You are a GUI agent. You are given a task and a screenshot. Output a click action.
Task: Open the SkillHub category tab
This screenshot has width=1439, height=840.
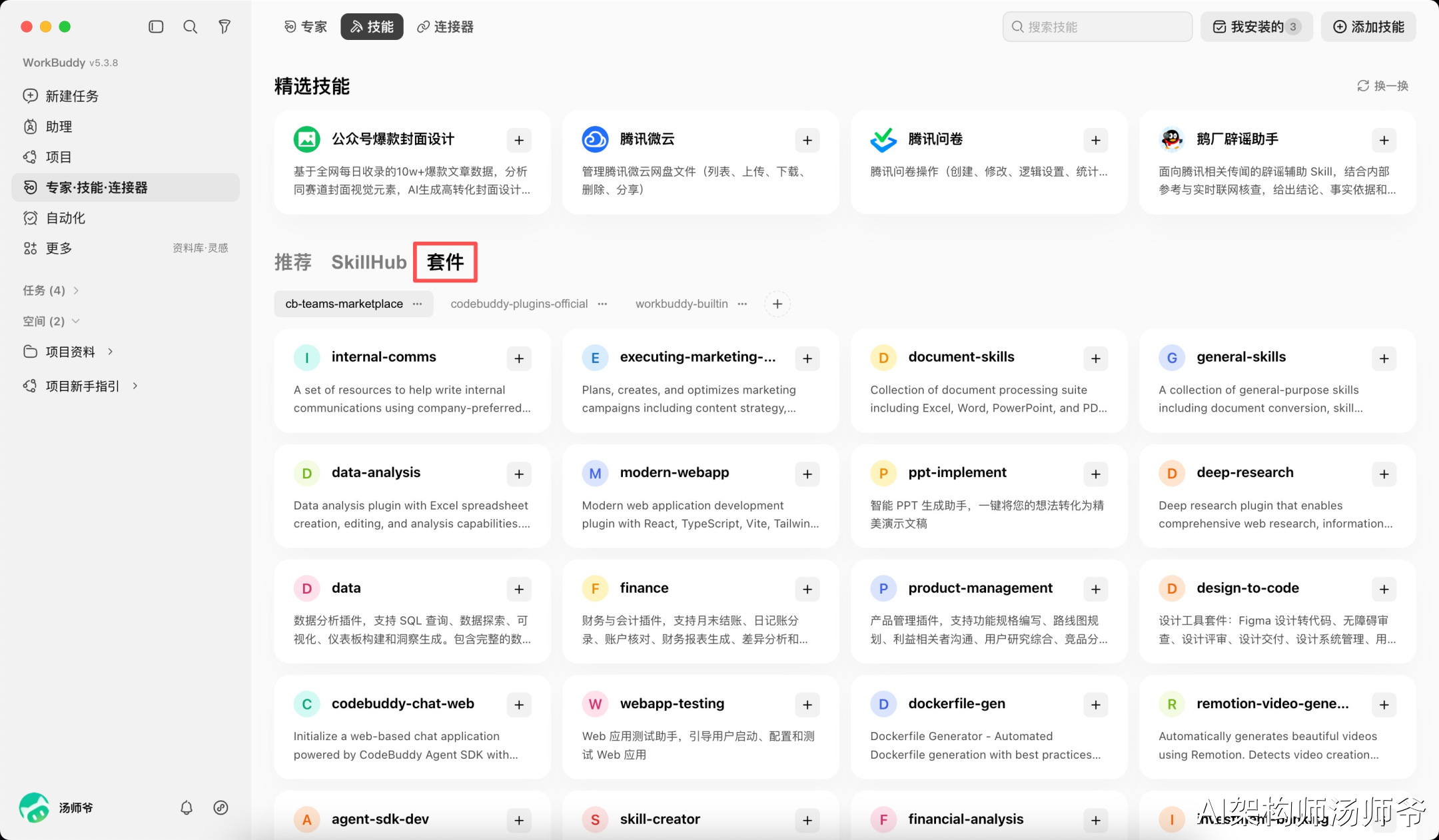click(369, 262)
